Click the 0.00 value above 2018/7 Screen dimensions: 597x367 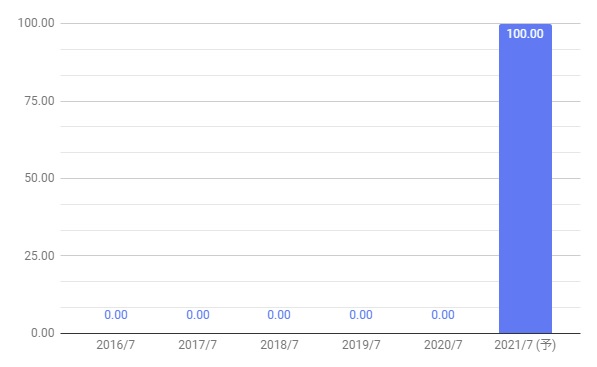pos(279,315)
